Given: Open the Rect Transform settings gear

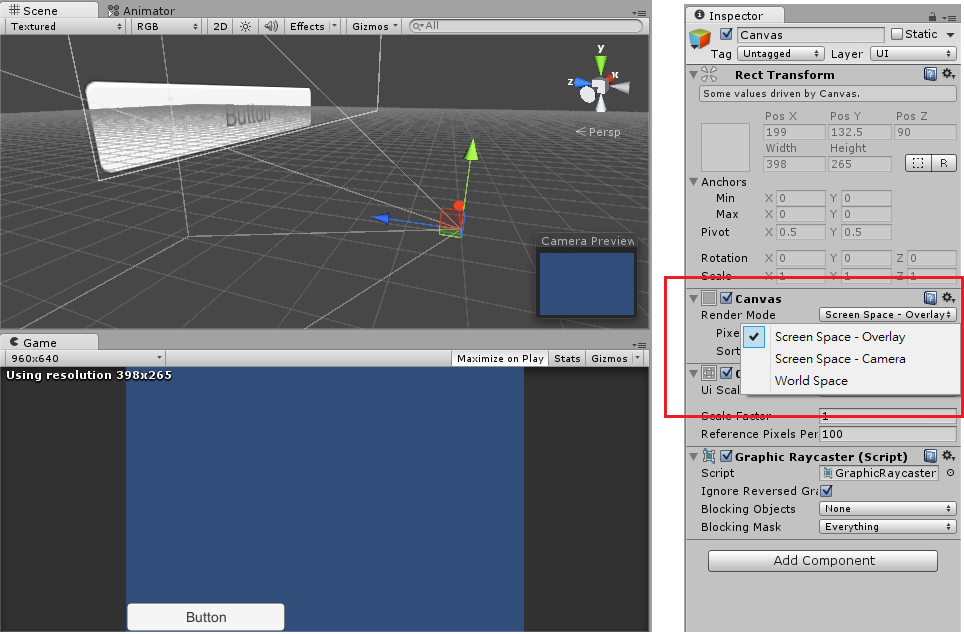Looking at the screenshot, I should point(948,74).
